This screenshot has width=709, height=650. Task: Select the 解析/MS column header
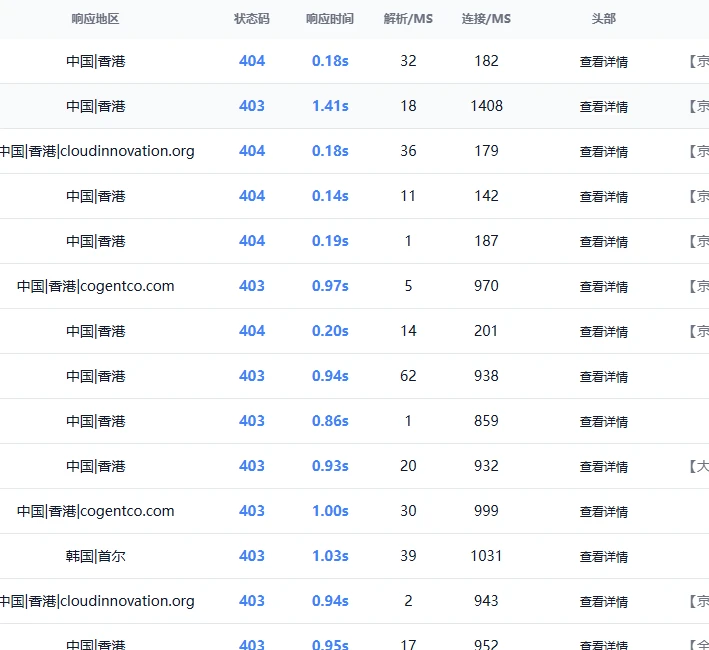[x=408, y=19]
